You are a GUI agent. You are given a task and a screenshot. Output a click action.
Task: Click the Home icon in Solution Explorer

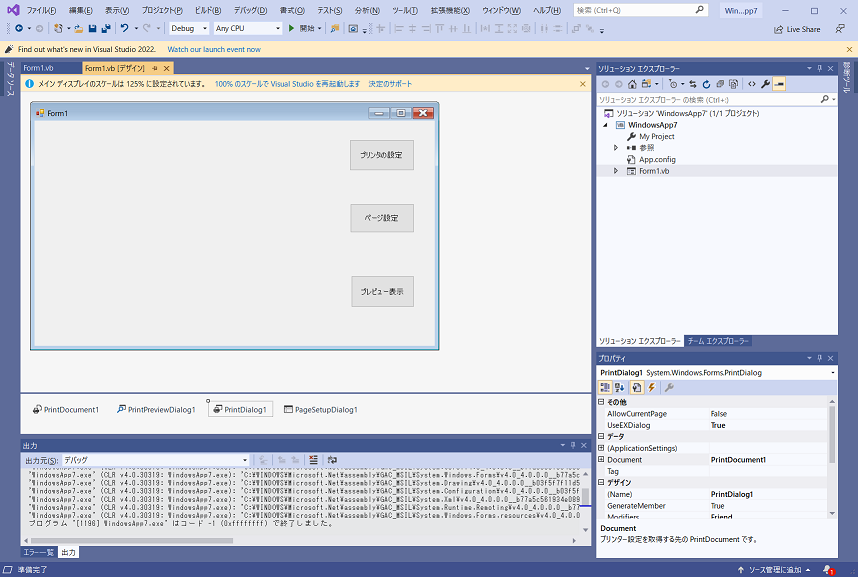[x=632, y=84]
